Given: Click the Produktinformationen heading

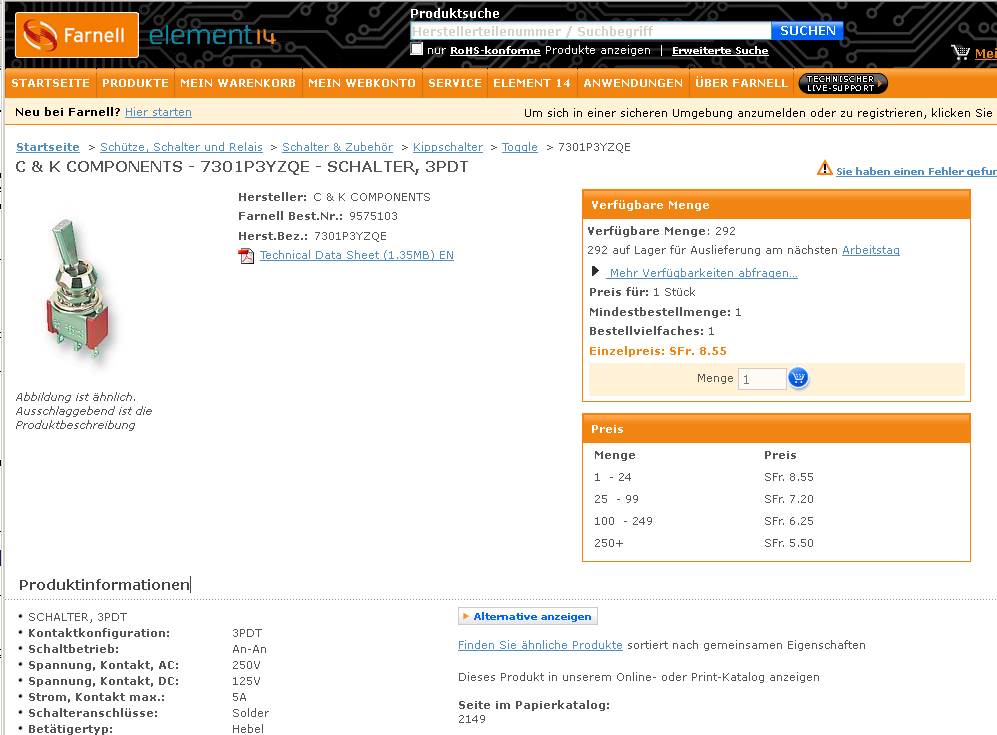Looking at the screenshot, I should coord(104,585).
